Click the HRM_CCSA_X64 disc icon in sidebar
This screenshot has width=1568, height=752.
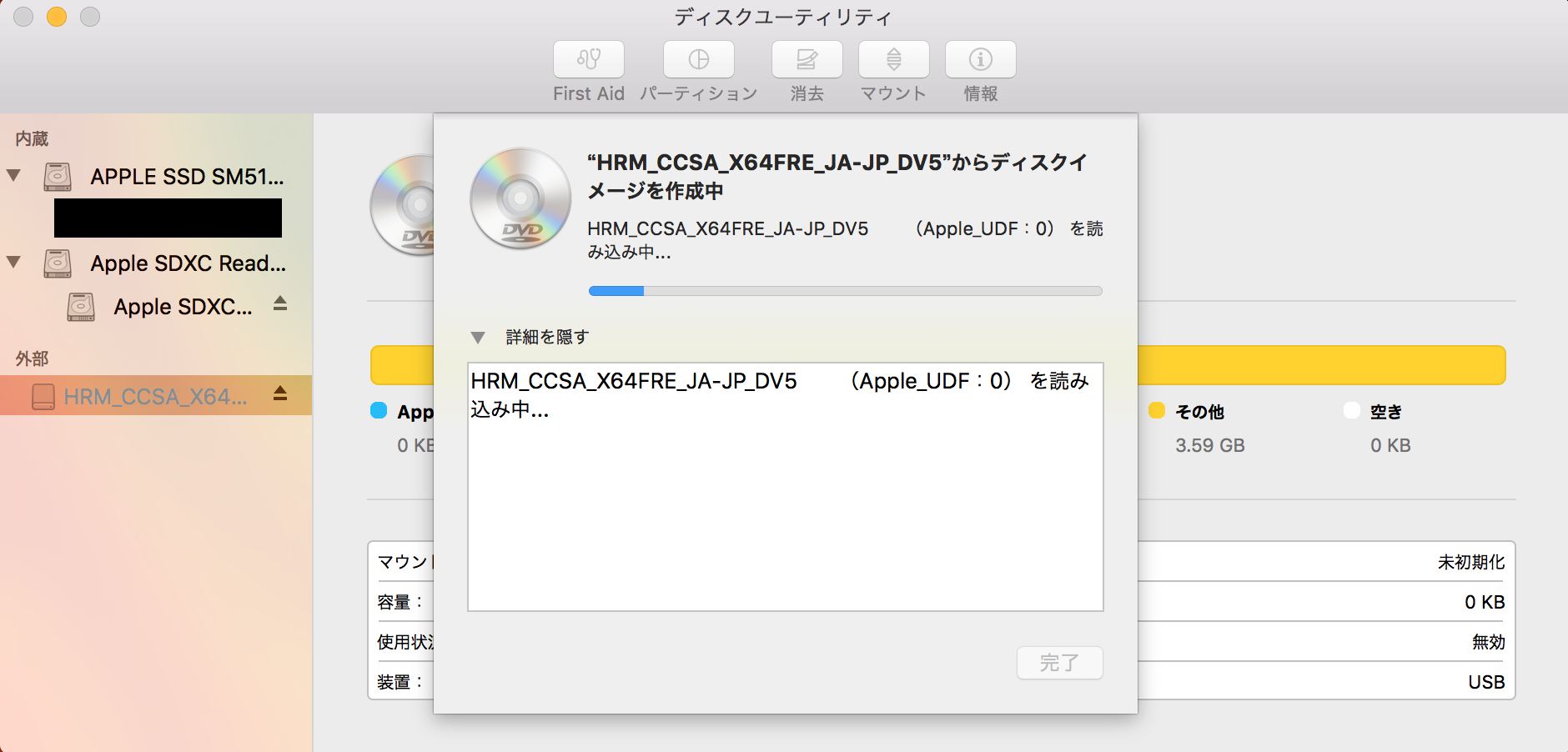[43, 397]
